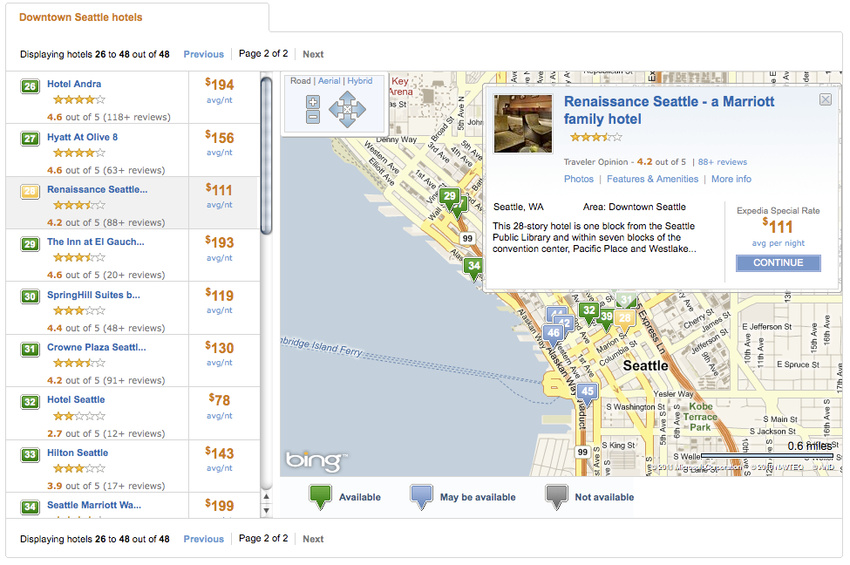Click the $111 Expedia Special Rate price
The image size is (850, 565).
pos(778,226)
